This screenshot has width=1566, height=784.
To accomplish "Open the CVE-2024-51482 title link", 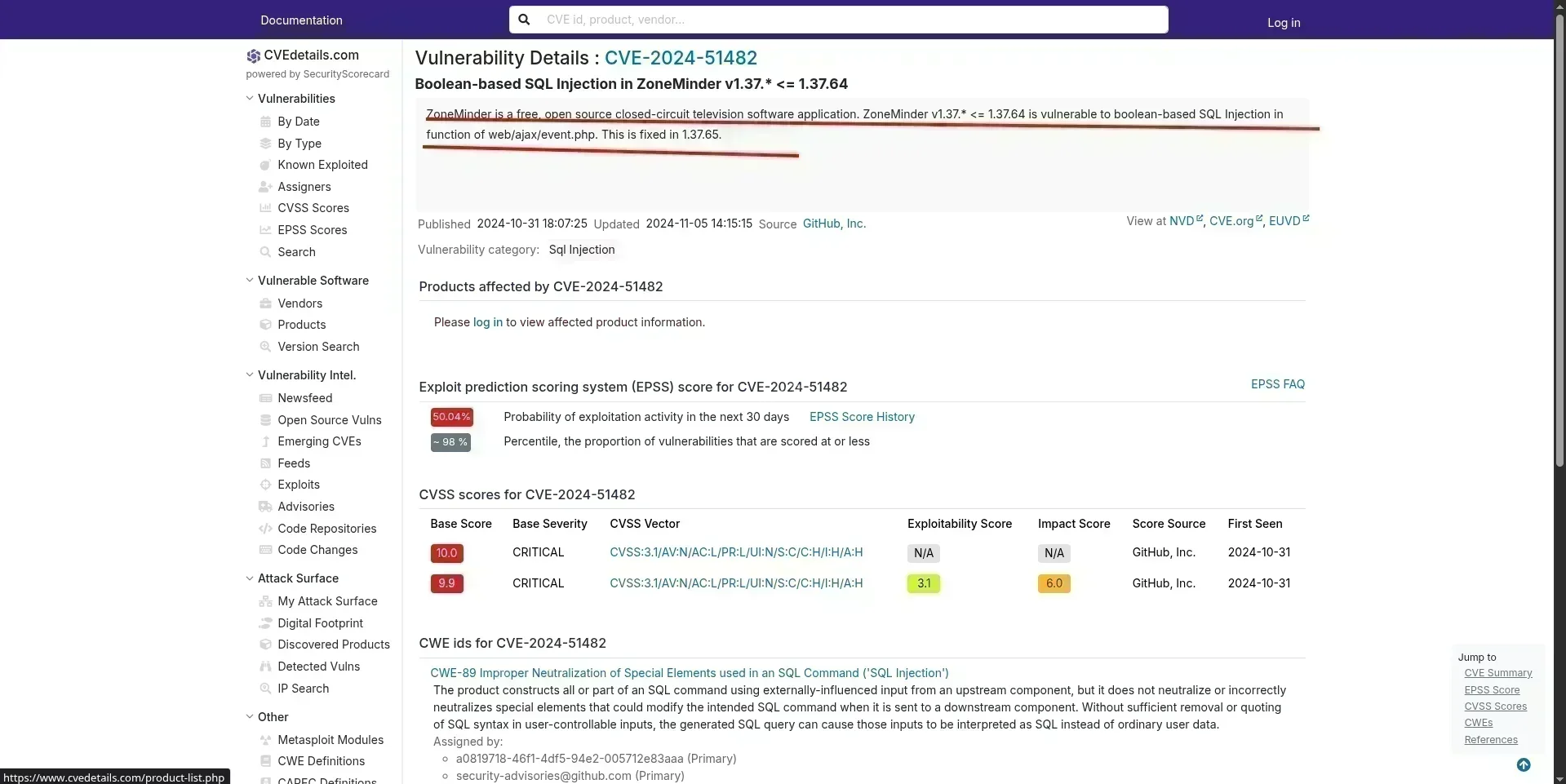I will [681, 58].
